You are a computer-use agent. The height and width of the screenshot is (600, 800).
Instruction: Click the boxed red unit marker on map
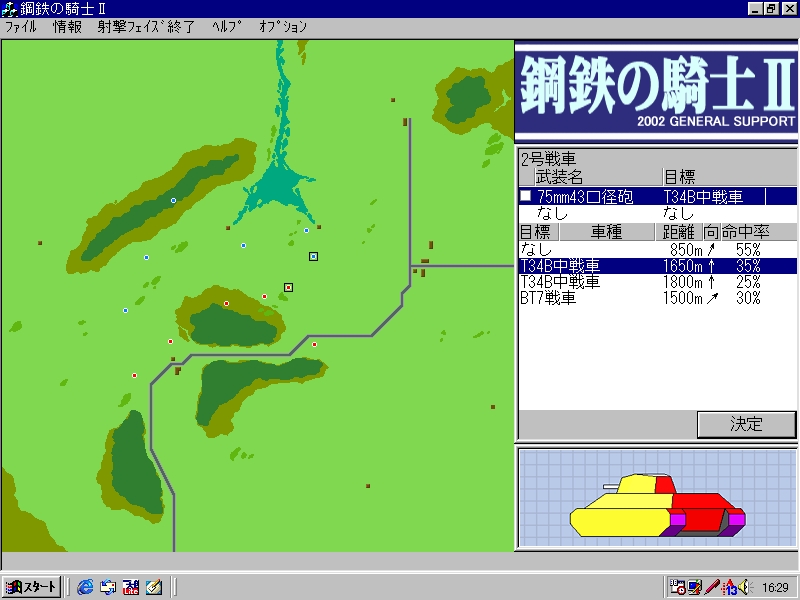click(289, 287)
